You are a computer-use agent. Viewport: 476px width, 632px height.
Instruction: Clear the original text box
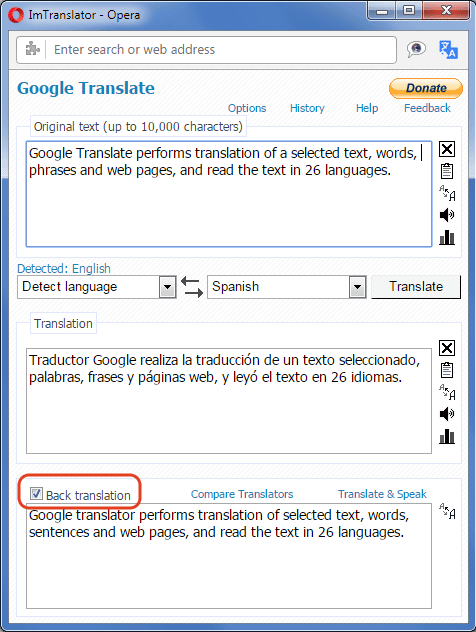(447, 149)
